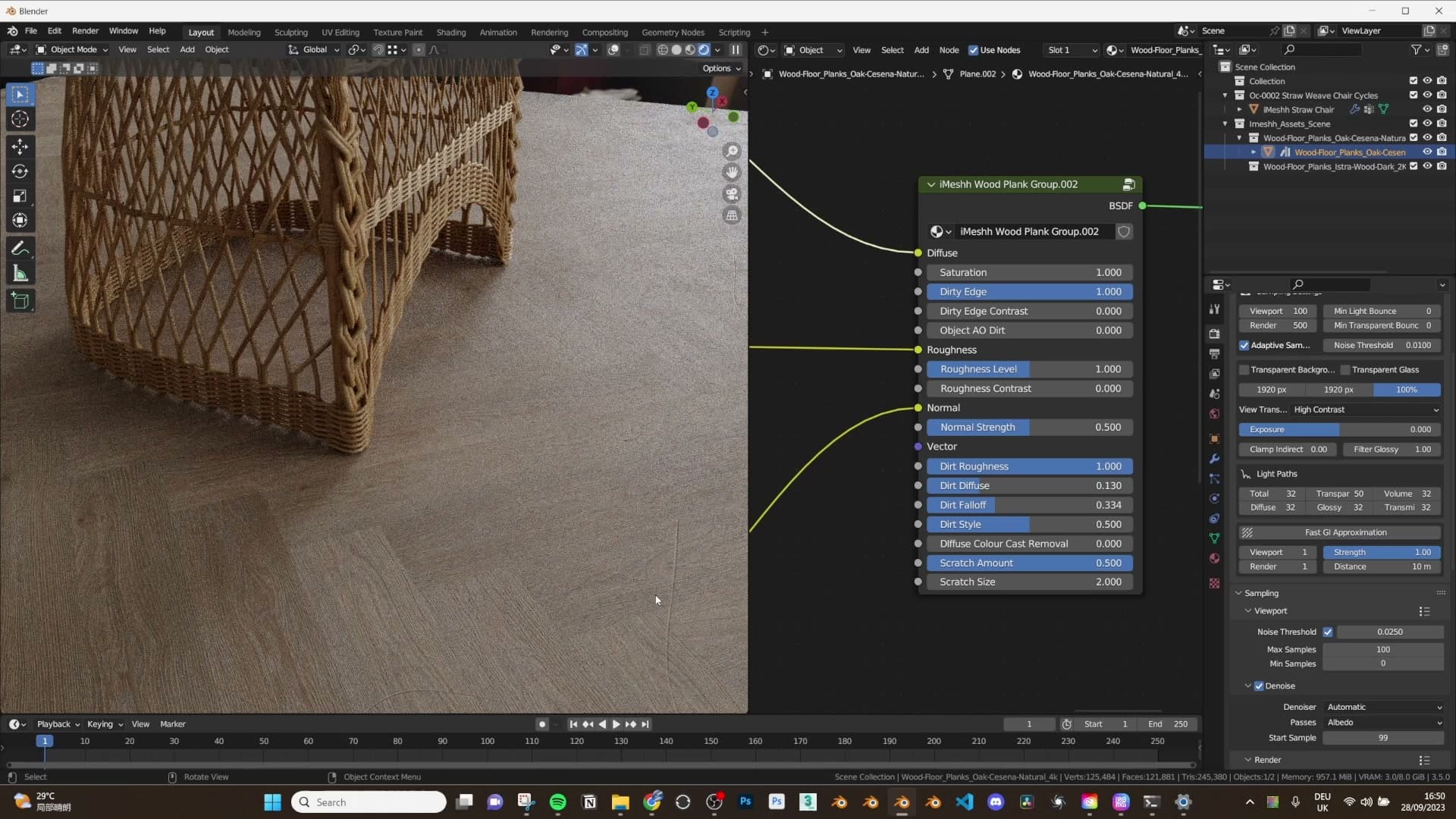1456x819 pixels.
Task: Switch to the Scale tool
Action: tap(20, 196)
